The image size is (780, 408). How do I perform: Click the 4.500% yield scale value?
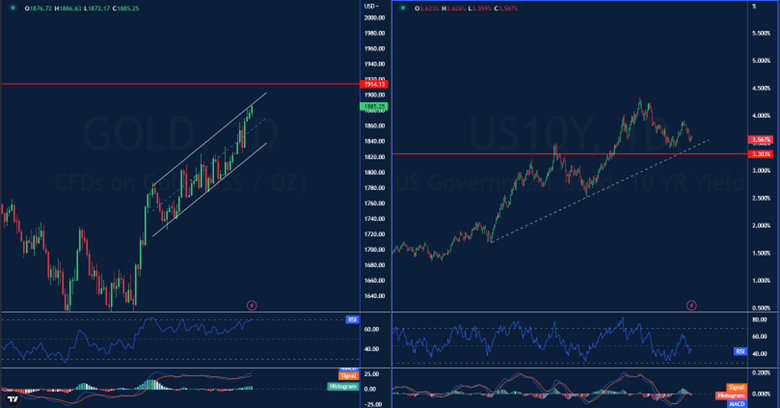(x=761, y=89)
